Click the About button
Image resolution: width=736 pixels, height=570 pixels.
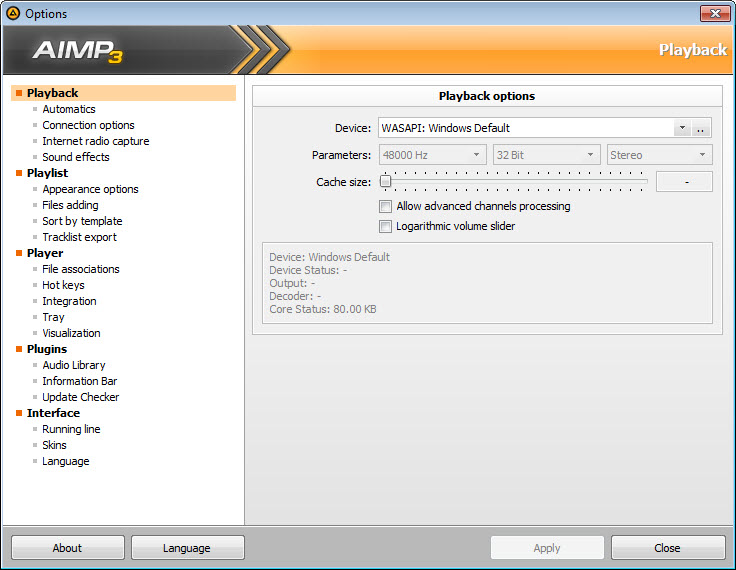pos(68,547)
